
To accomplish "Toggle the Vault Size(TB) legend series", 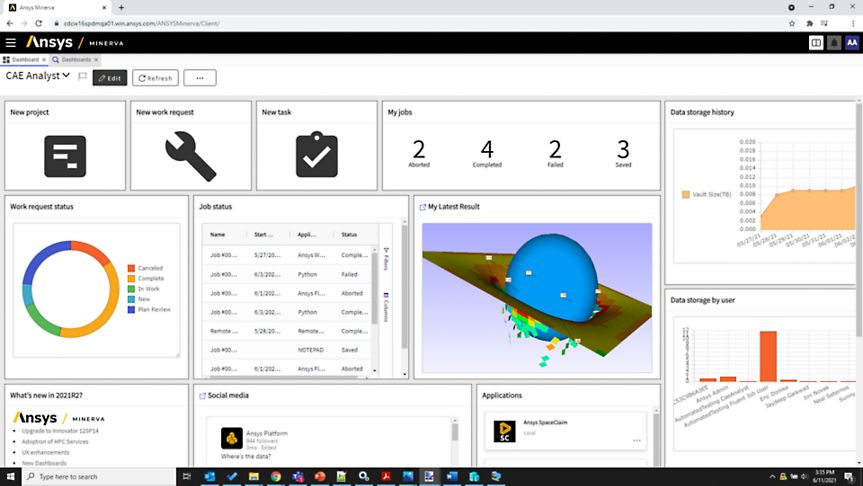I will click(707, 194).
